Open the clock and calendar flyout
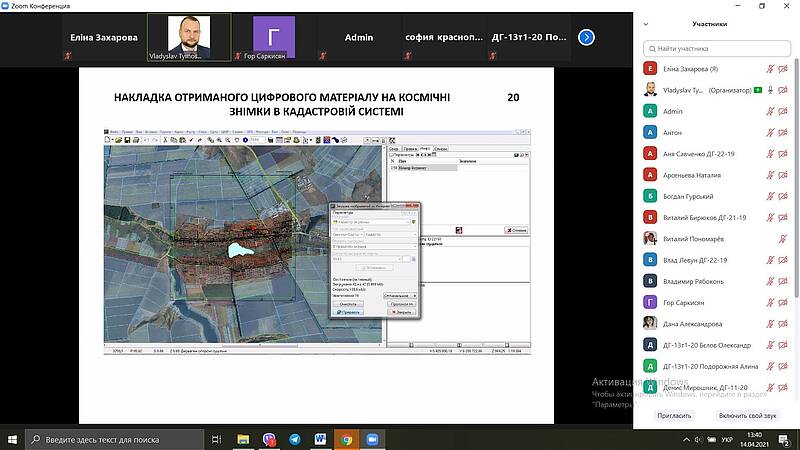This screenshot has height=450, width=800. tap(754, 439)
